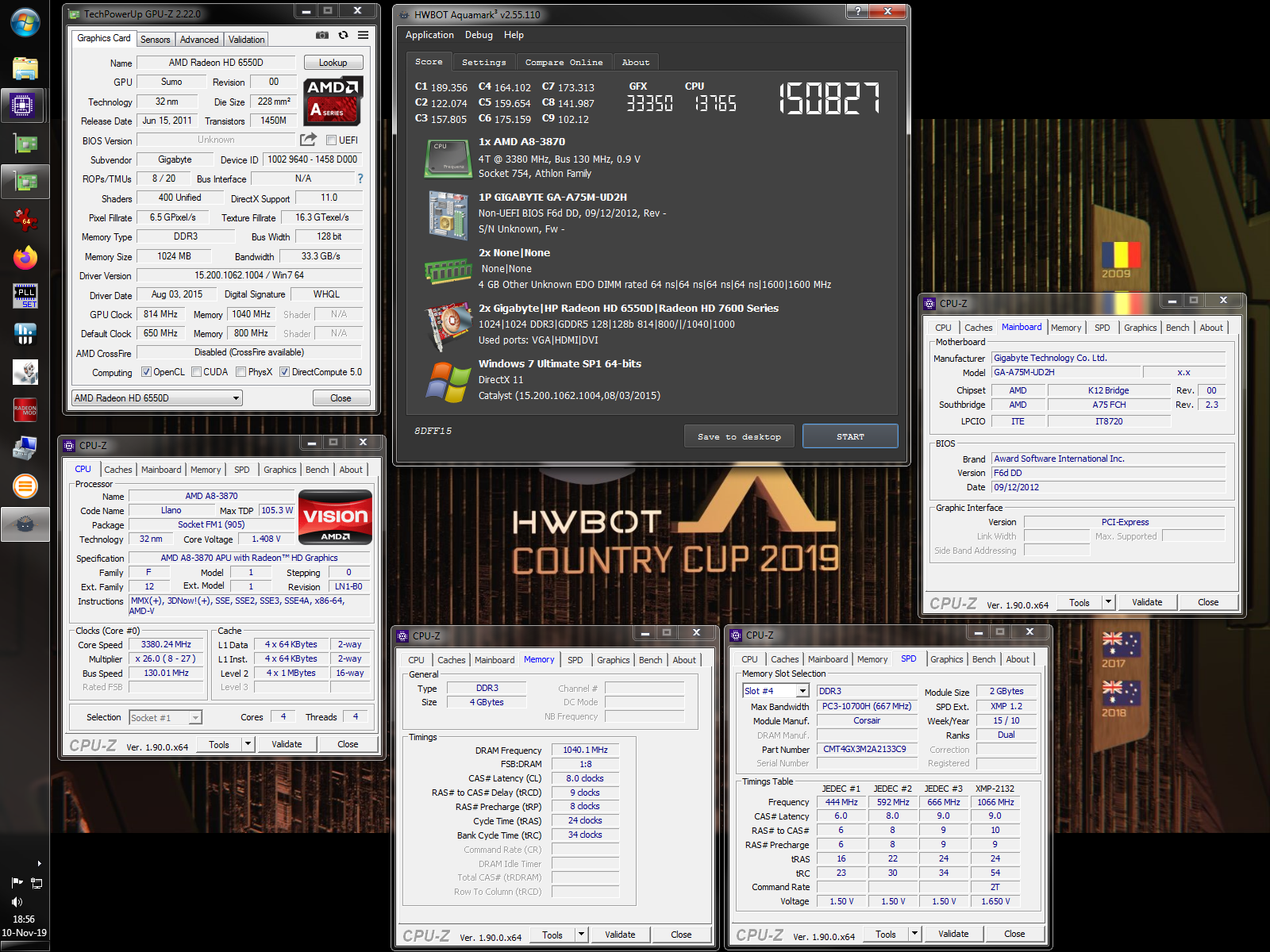Toggle the UEFI checkbox in GPU-Z
This screenshot has height=952, width=1270.
[332, 140]
